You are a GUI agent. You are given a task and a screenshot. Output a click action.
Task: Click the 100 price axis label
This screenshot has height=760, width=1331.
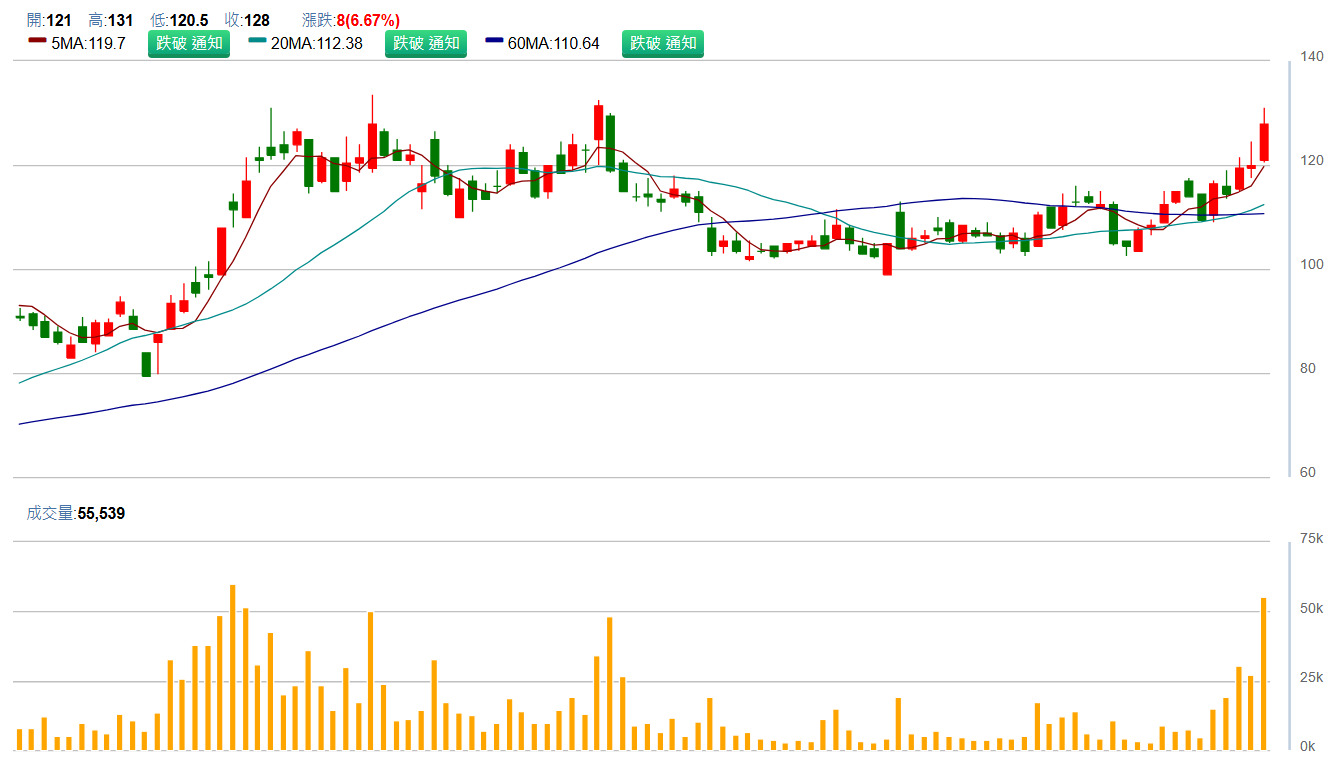click(1312, 265)
